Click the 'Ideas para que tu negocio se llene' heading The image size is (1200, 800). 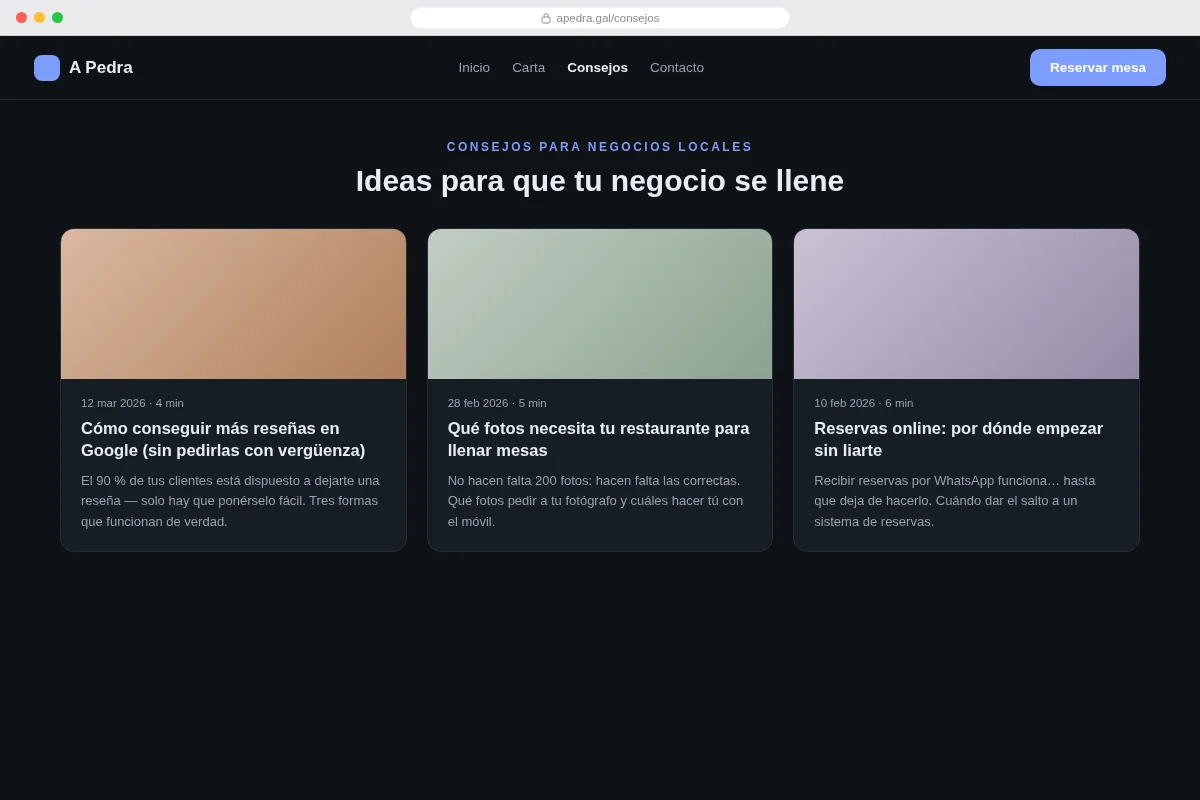(x=600, y=181)
